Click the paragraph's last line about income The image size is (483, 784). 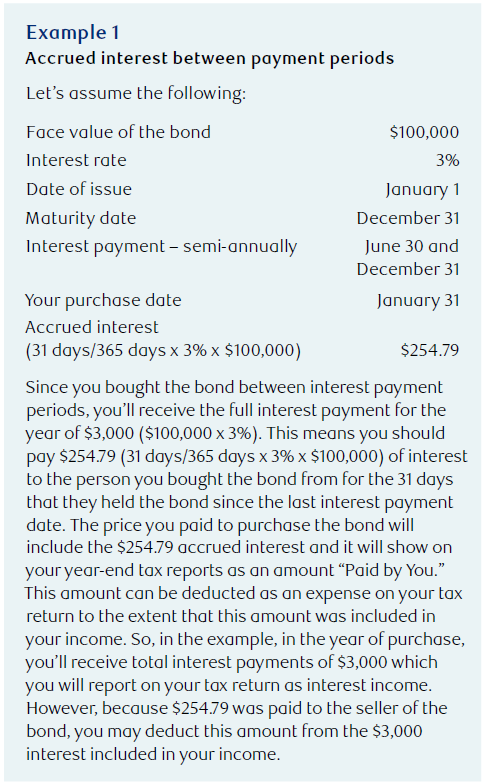(153, 754)
